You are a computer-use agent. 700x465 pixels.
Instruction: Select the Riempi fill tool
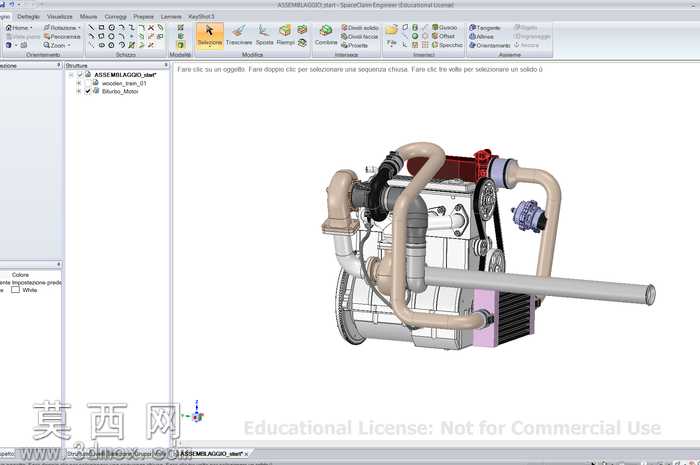pyautogui.click(x=285, y=36)
